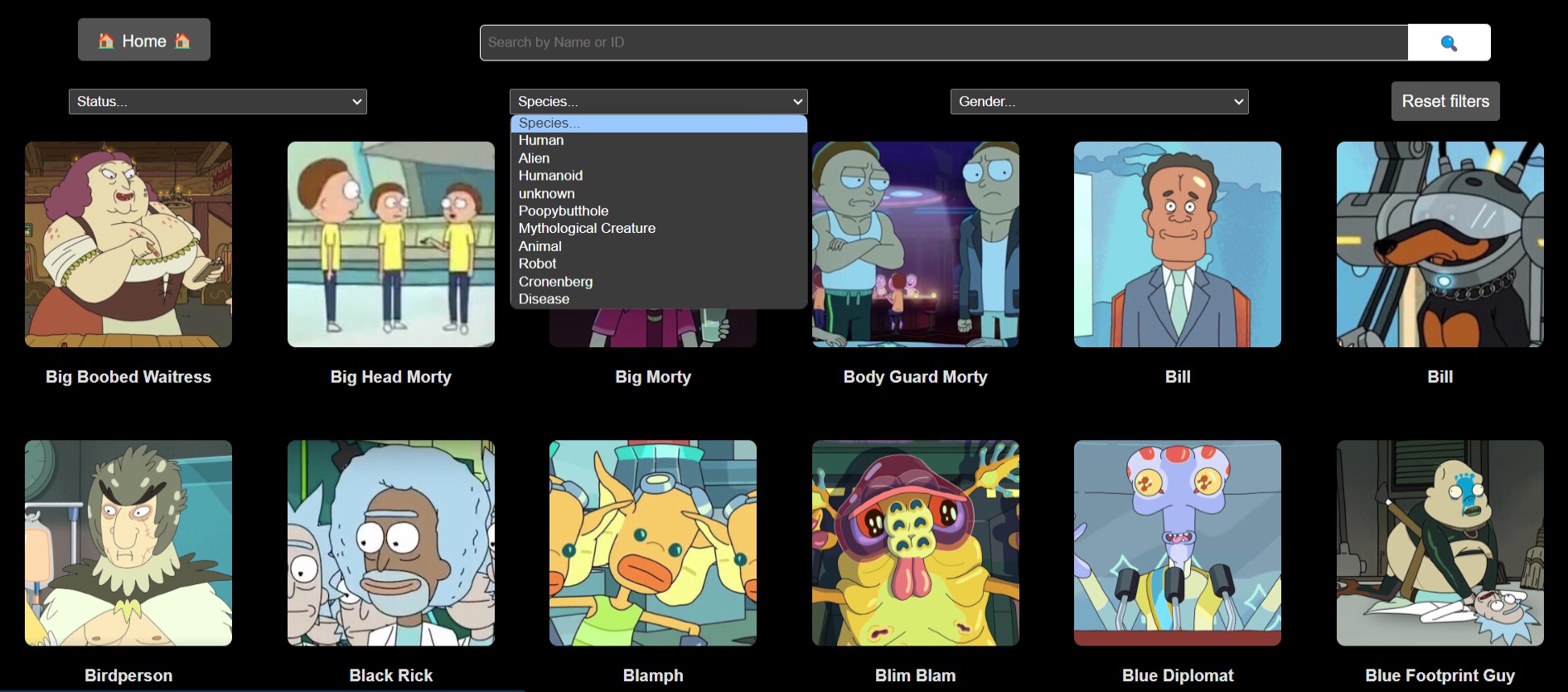This screenshot has width=1568, height=692.
Task: Open Blue Diplomat character image
Action: (x=1178, y=543)
